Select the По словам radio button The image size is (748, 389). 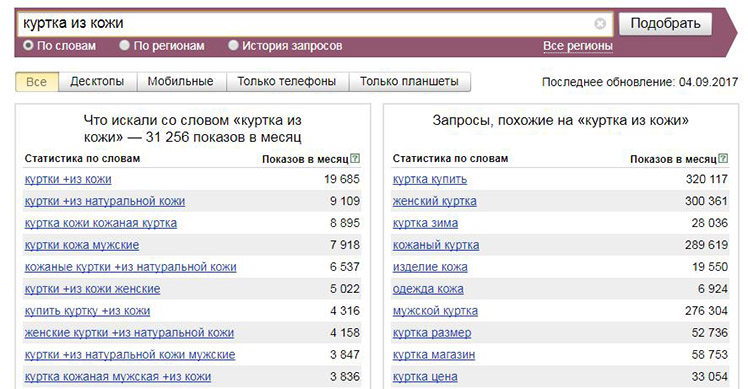(29, 45)
